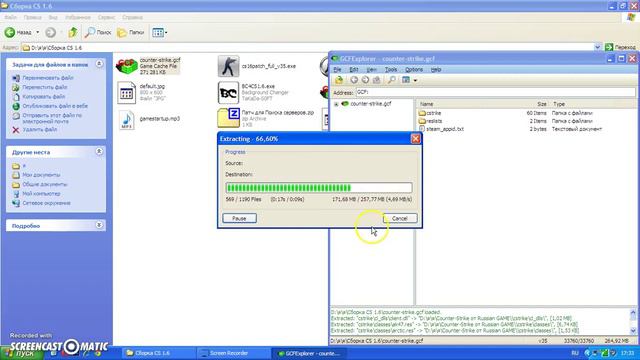Click GCFExplorer search magnifier icon

[391, 80]
